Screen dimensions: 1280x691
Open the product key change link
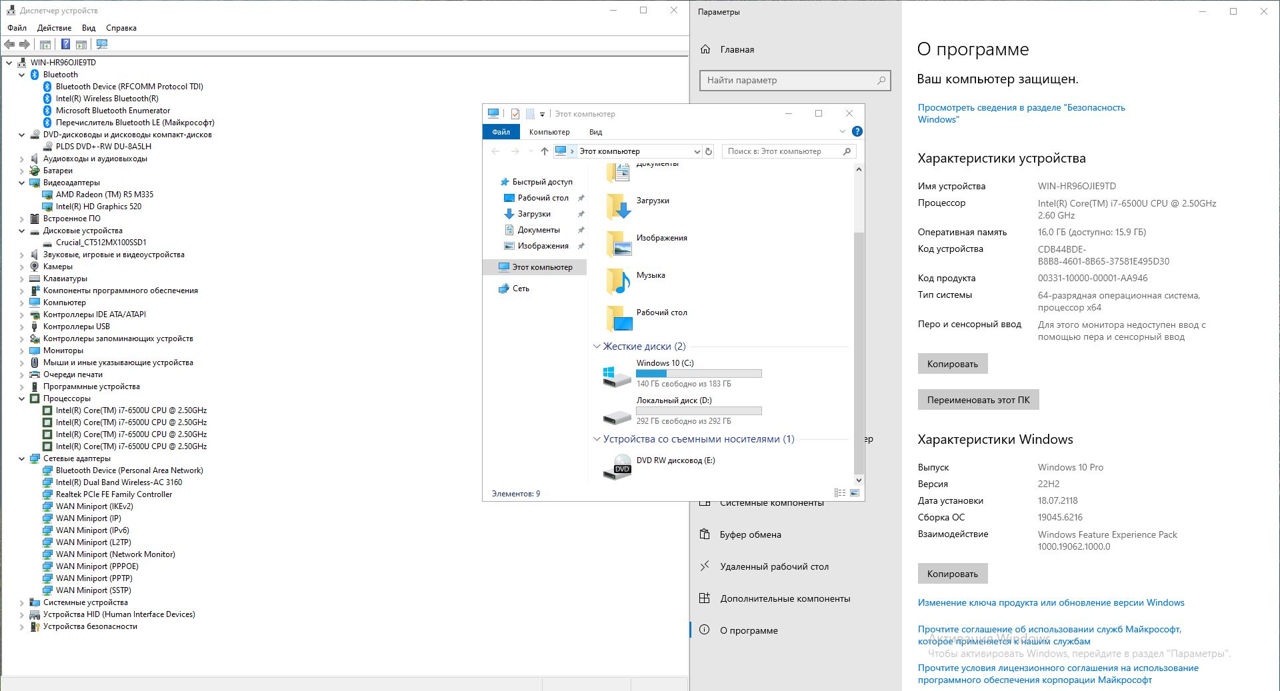point(1050,603)
